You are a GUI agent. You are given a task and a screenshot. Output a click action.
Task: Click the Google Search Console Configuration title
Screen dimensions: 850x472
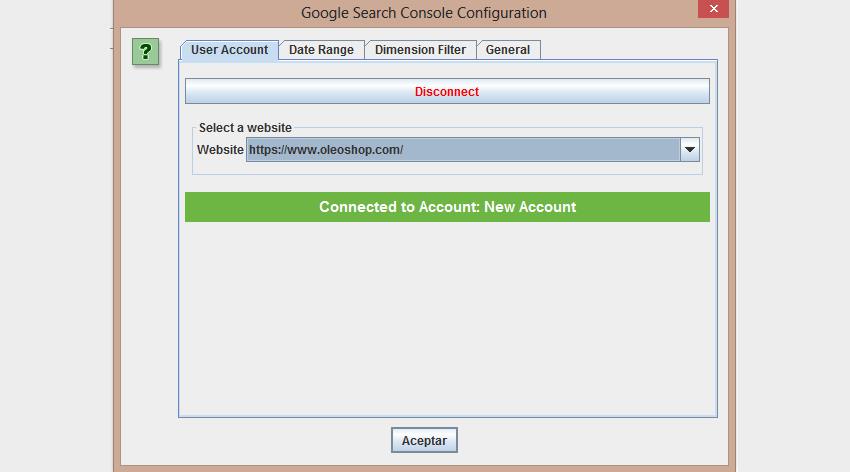(x=424, y=12)
